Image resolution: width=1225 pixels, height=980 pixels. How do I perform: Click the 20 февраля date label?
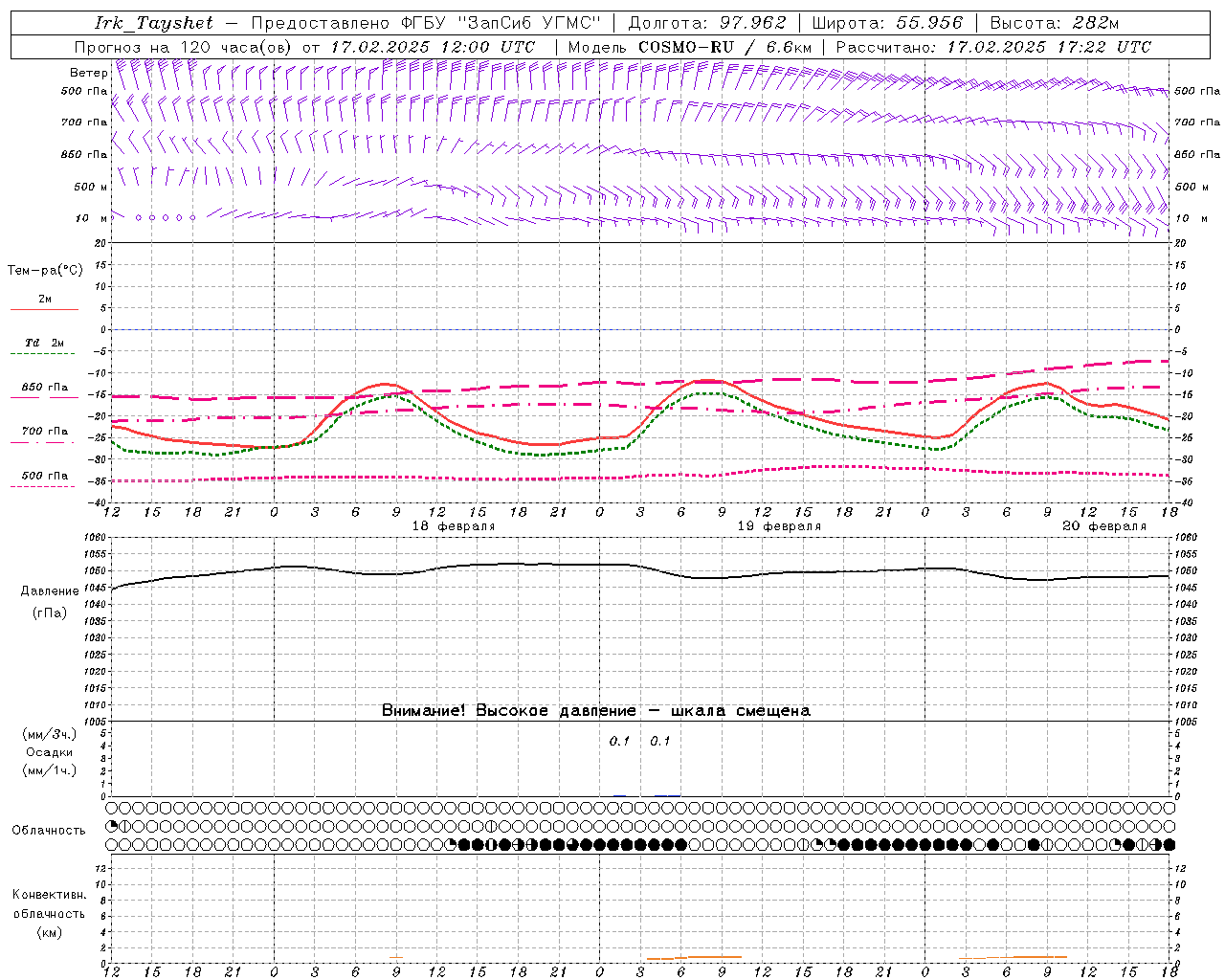click(x=1103, y=526)
